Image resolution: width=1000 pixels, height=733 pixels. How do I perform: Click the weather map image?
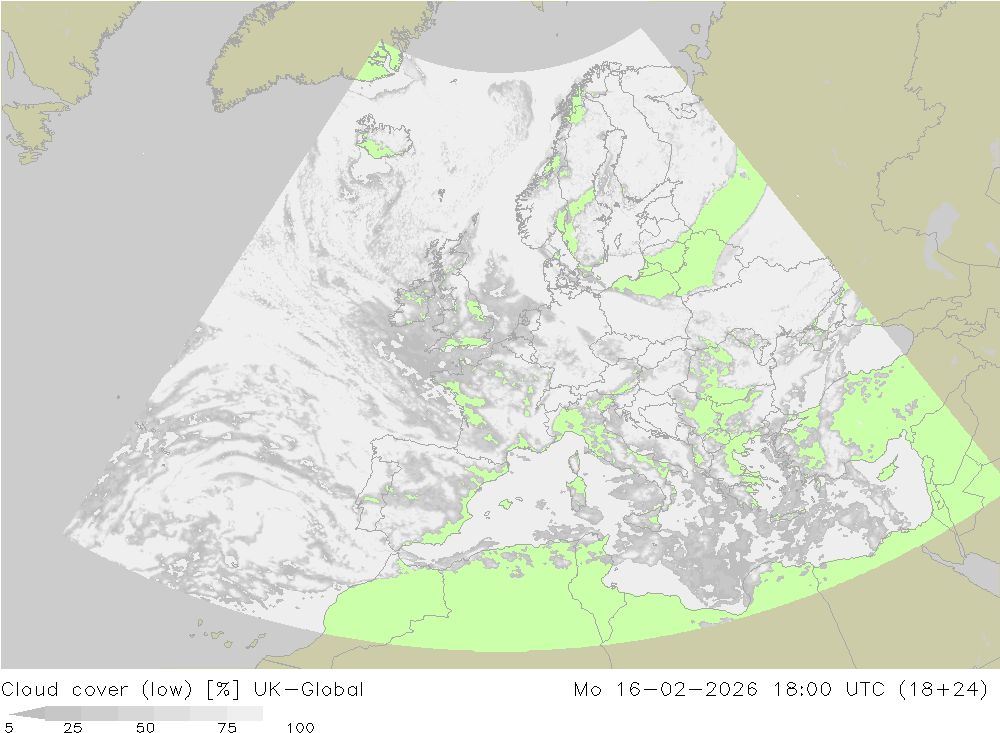coord(500,334)
